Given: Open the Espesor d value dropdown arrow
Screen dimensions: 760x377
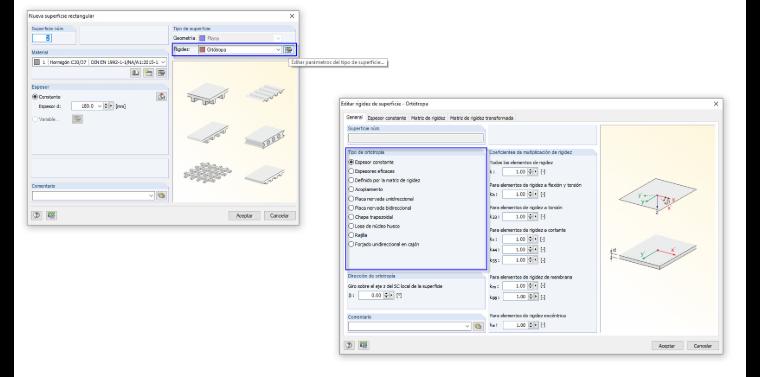Looking at the screenshot, I should tap(100, 106).
